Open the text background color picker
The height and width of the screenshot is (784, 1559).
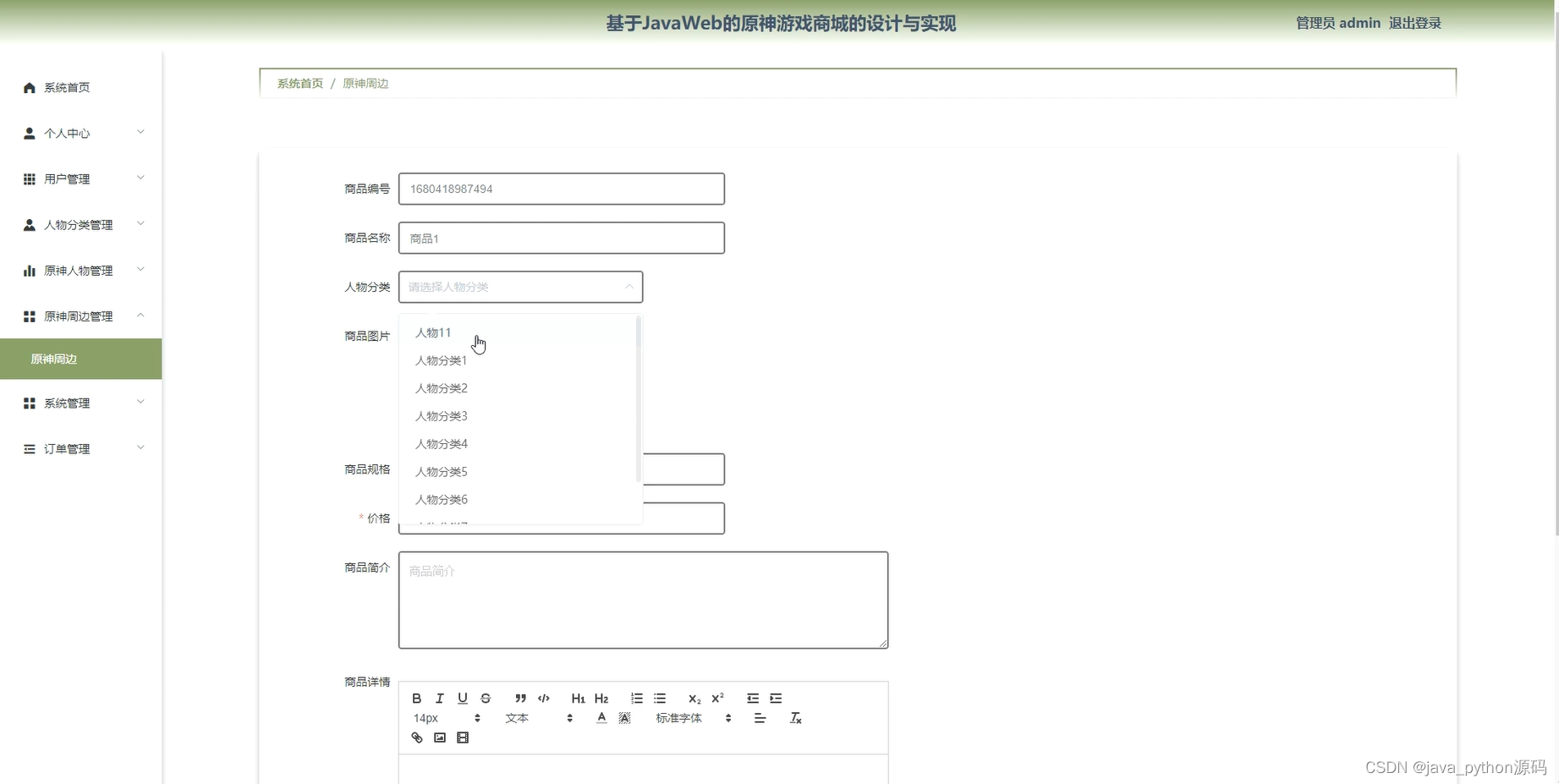(x=624, y=718)
